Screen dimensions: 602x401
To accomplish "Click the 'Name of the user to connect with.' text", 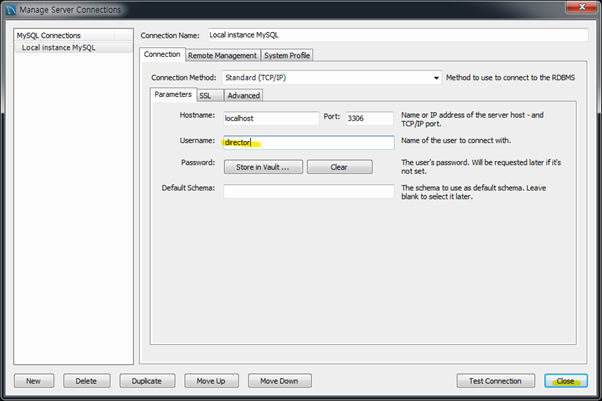I will click(456, 141).
